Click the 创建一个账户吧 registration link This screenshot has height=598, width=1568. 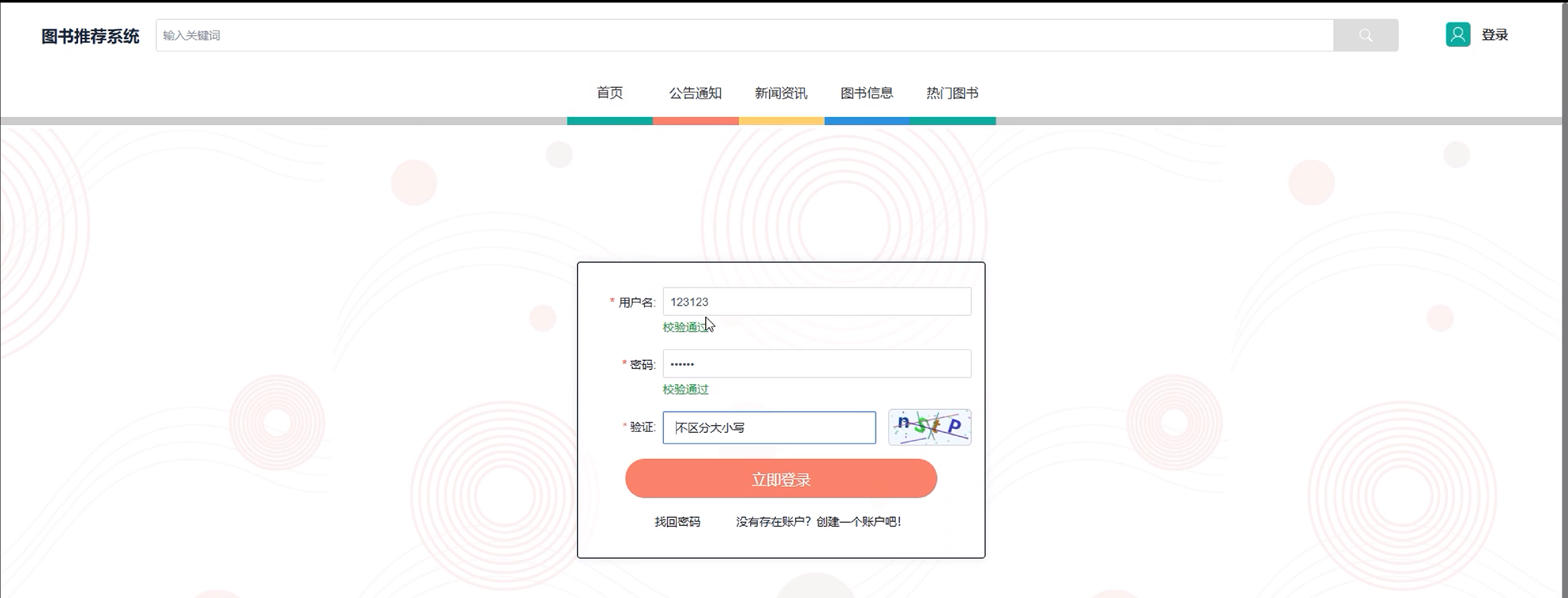click(858, 522)
